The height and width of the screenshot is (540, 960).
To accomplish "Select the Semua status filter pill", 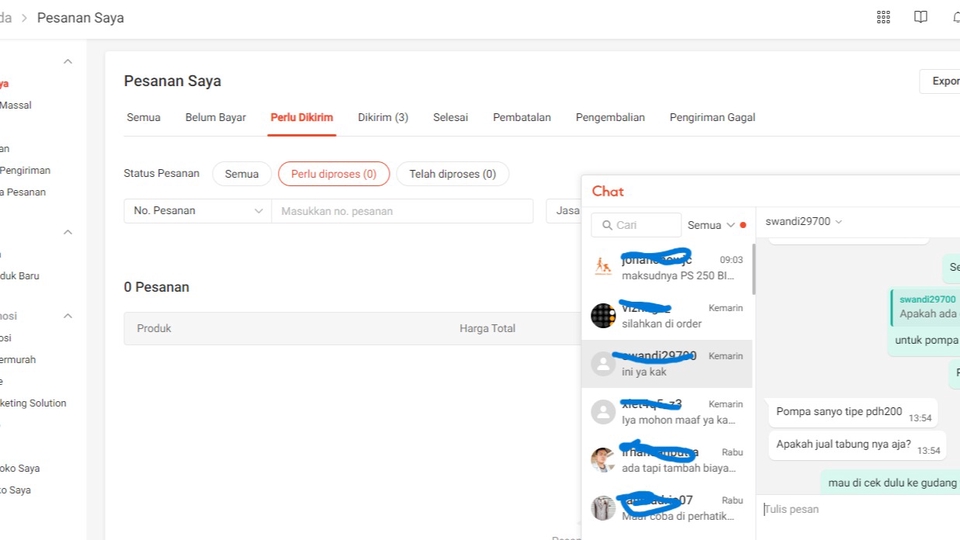I will [241, 174].
